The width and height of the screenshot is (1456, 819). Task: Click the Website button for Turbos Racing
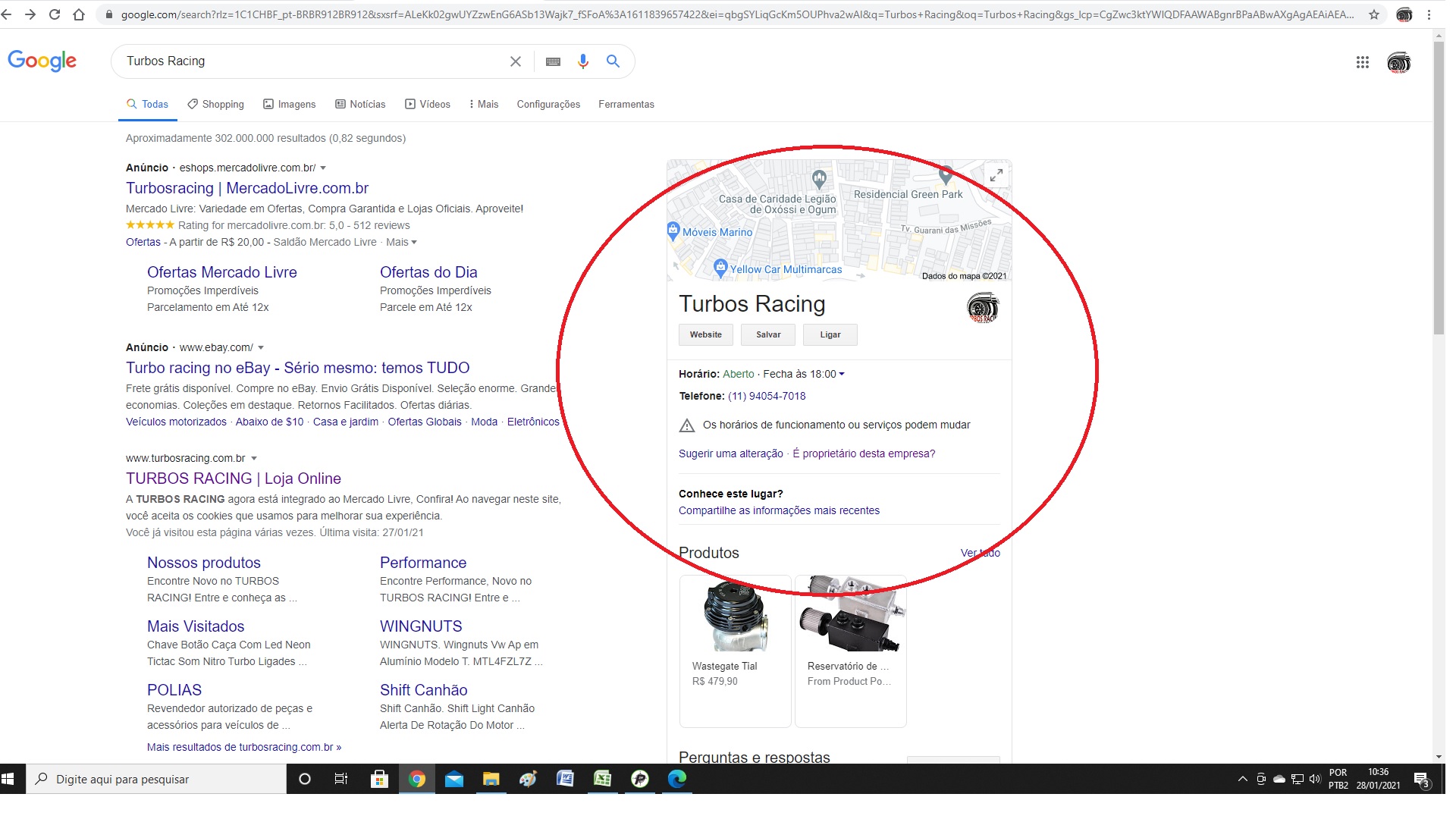[x=706, y=334]
